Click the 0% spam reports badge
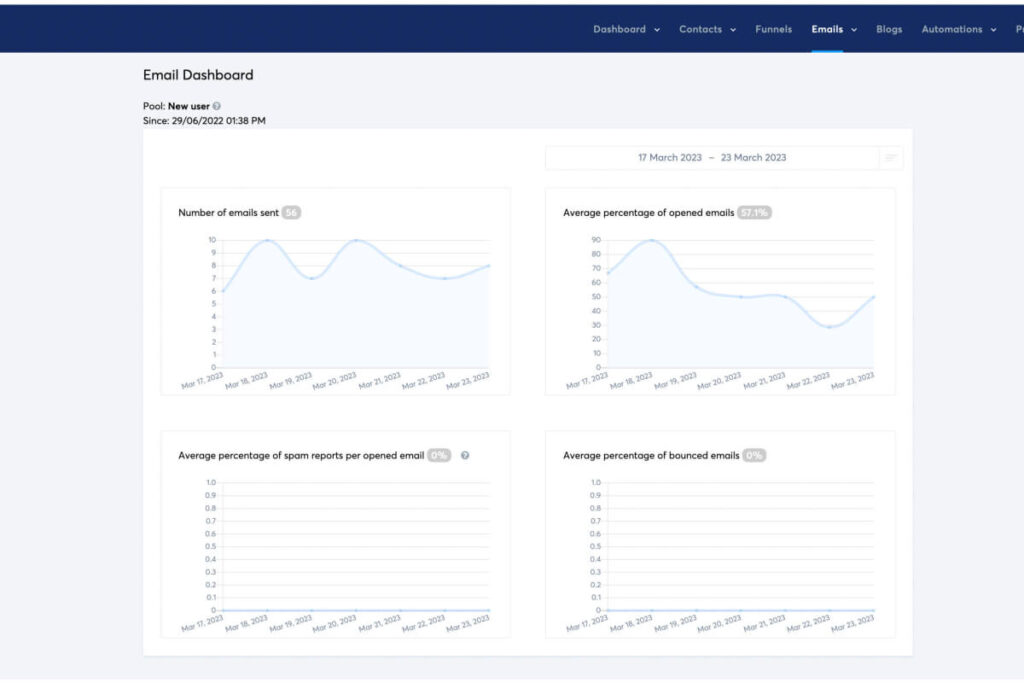This screenshot has width=1024, height=683. (x=439, y=455)
